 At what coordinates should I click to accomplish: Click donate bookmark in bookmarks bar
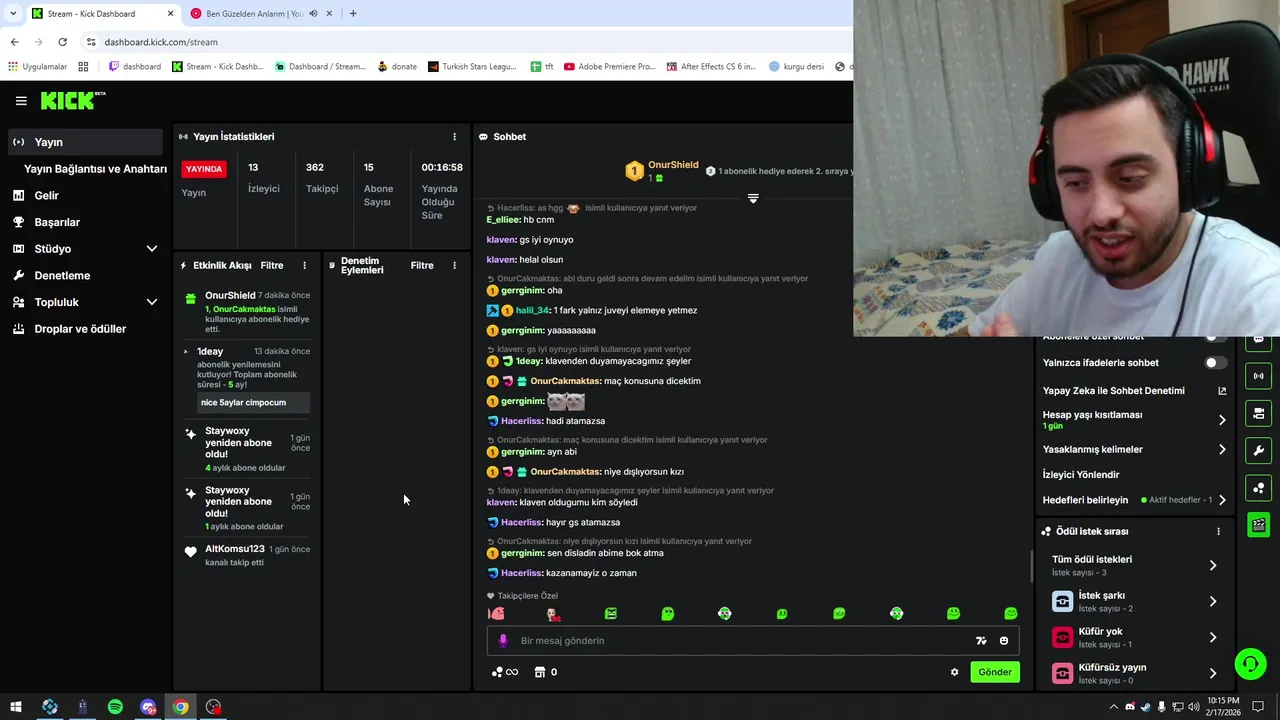pos(397,67)
